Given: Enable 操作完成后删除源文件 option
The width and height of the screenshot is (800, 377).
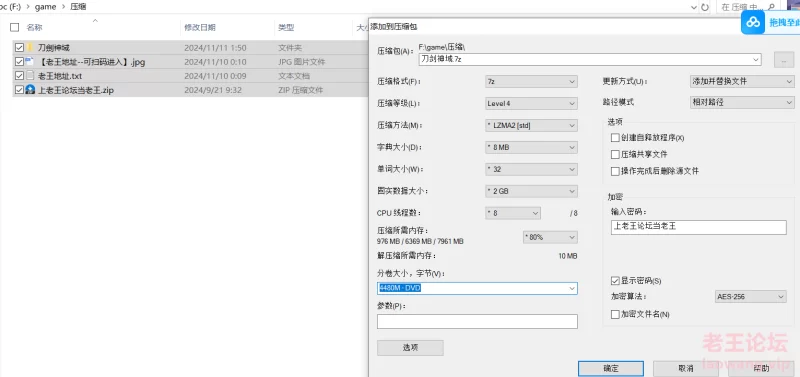Looking at the screenshot, I should 615,171.
